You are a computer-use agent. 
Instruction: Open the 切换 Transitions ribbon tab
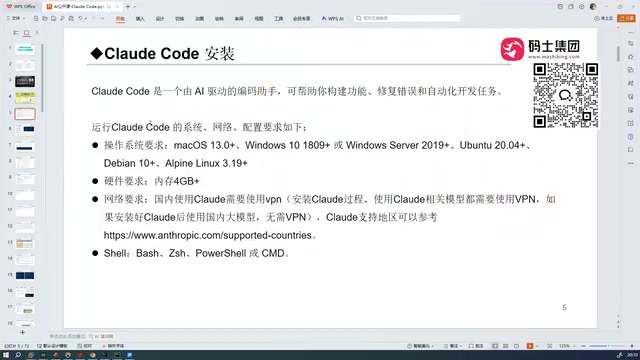click(180, 19)
